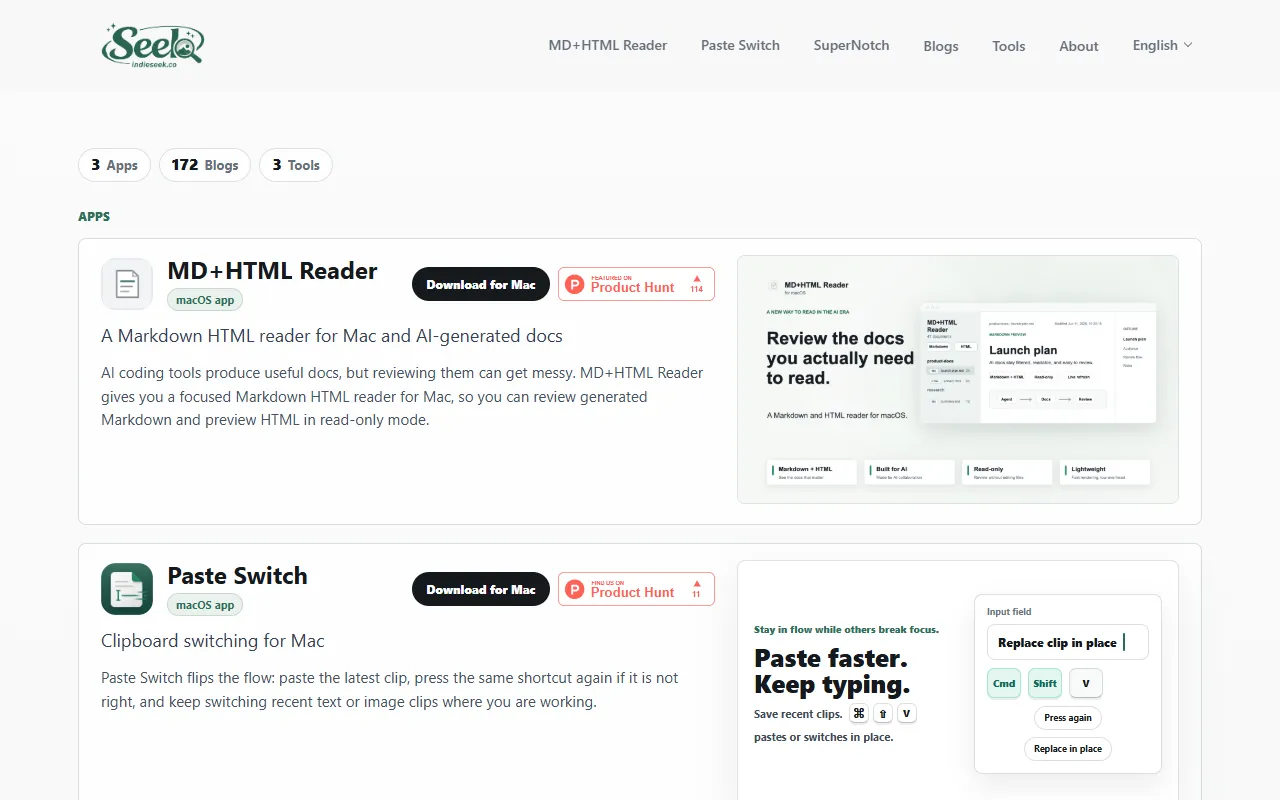Screen dimensions: 1280x800
Task: Open the Paste Switch preview image
Action: 958,680
